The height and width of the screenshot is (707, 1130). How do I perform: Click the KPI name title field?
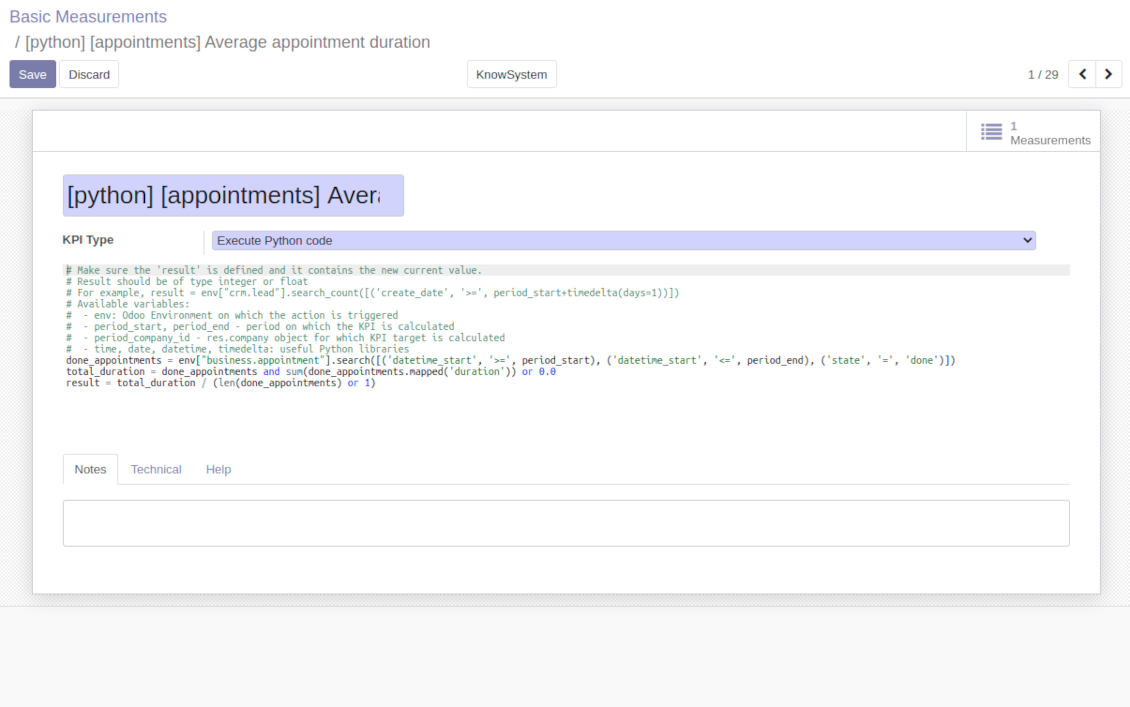(233, 195)
